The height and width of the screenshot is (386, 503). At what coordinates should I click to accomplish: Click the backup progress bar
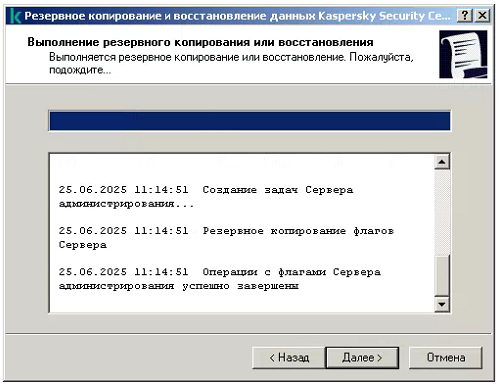click(250, 121)
